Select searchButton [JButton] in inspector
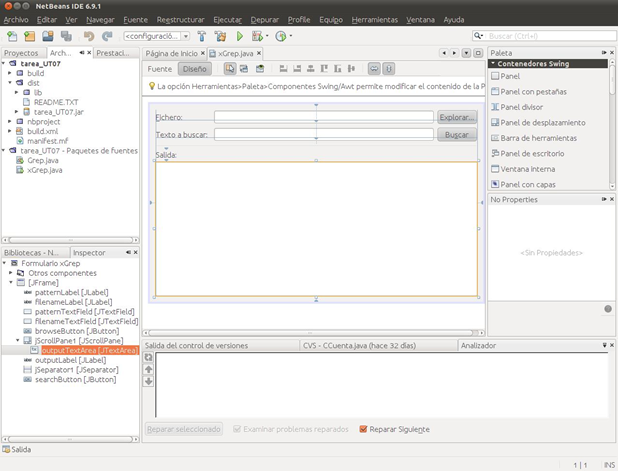Image resolution: width=618 pixels, height=471 pixels. 75,379
